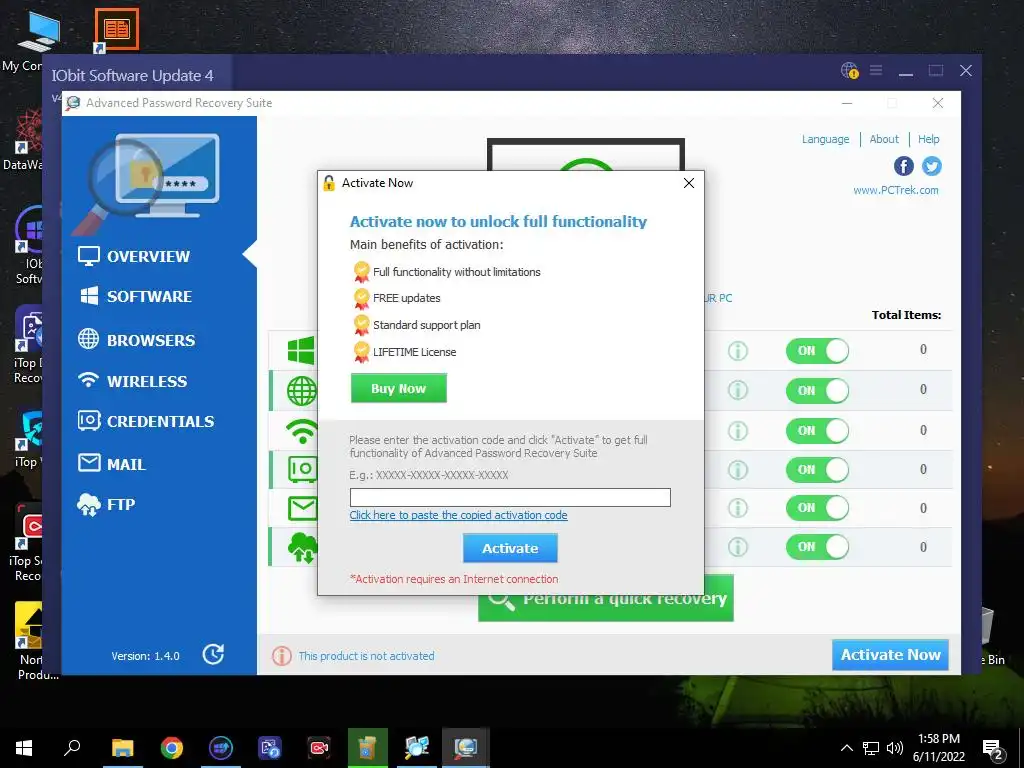
Task: Click the paste copied activation code link
Action: (458, 515)
